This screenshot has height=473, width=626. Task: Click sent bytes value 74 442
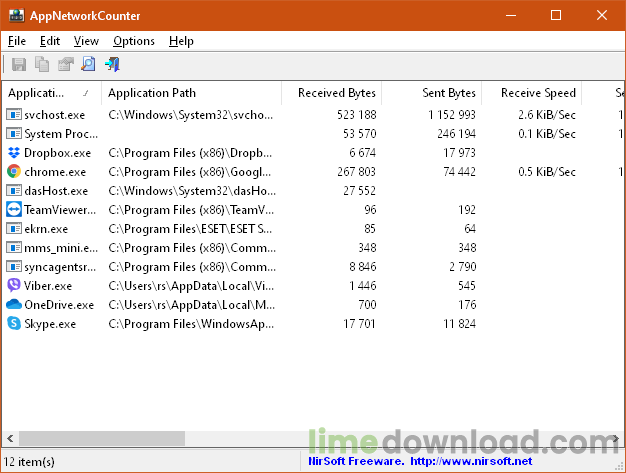[x=460, y=172]
